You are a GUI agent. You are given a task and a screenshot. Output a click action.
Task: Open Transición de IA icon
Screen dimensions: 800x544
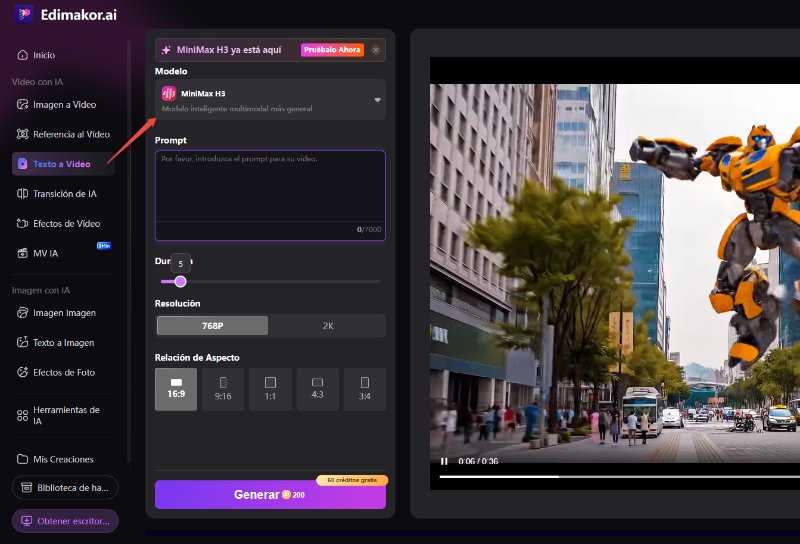click(x=22, y=193)
